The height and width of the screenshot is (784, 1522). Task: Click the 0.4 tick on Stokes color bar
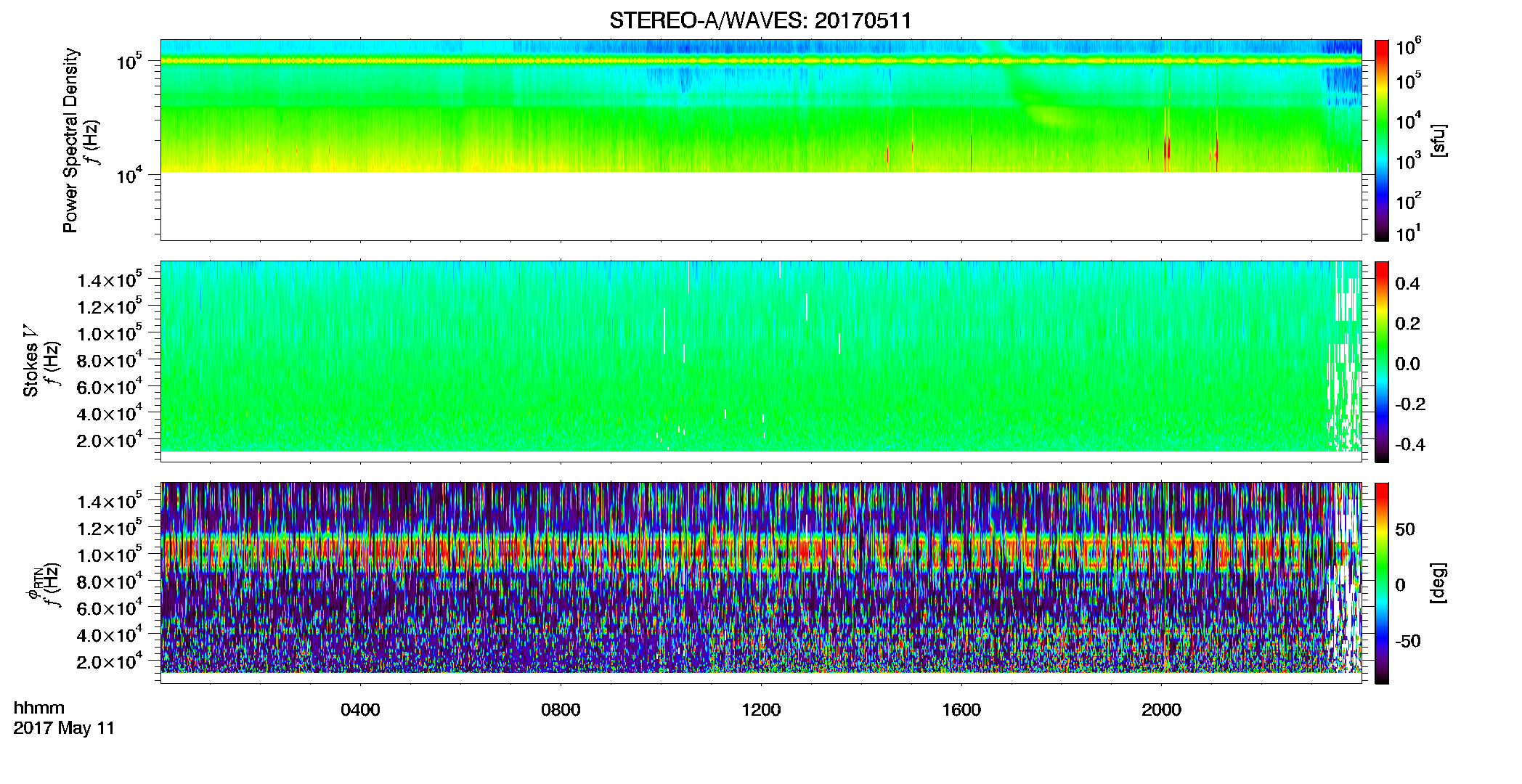pos(1407,284)
